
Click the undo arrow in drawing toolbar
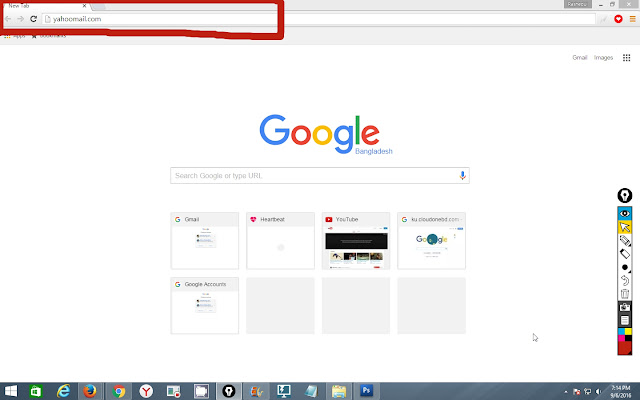(624, 280)
